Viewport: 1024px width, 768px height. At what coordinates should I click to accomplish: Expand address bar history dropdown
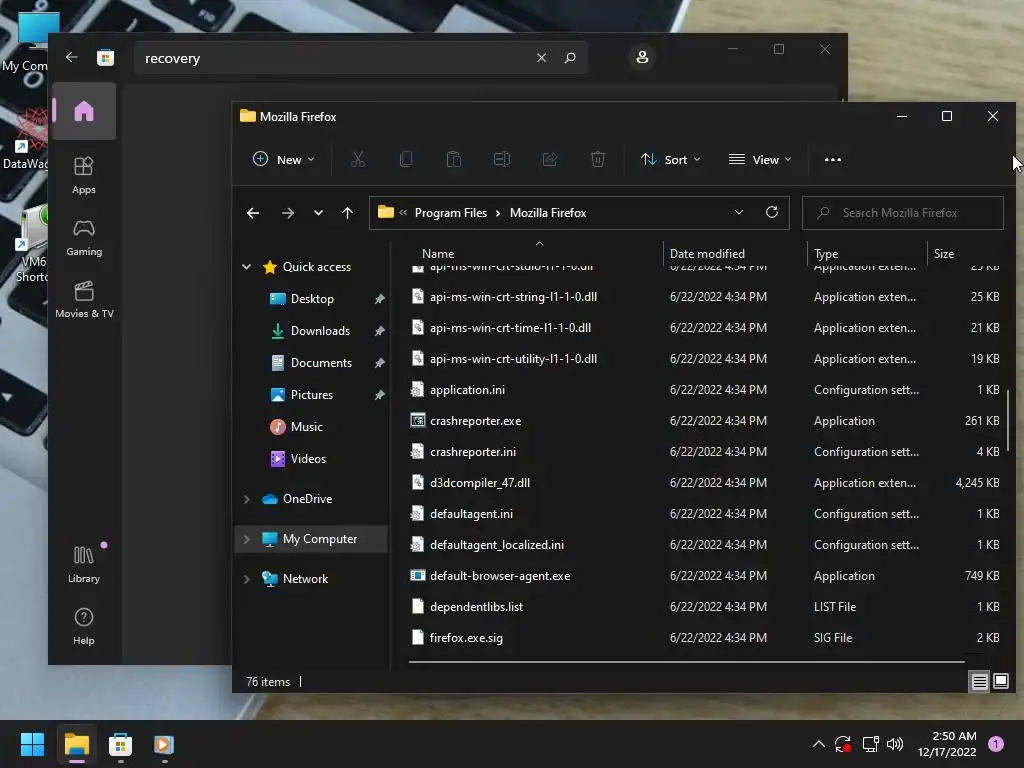739,213
